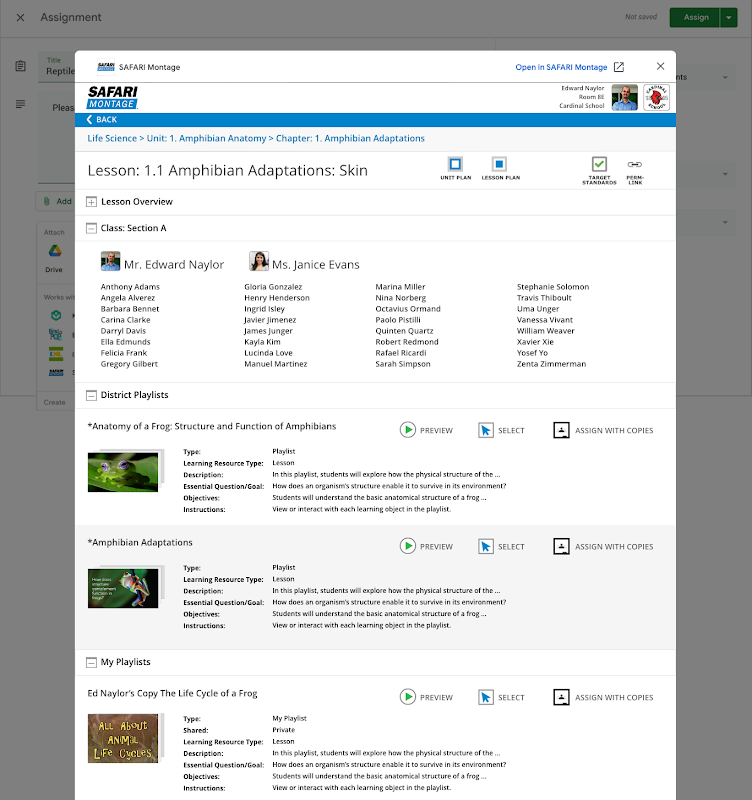Image resolution: width=752 pixels, height=800 pixels.
Task: Select the Anatomy of a Frog playlist
Action: click(501, 430)
